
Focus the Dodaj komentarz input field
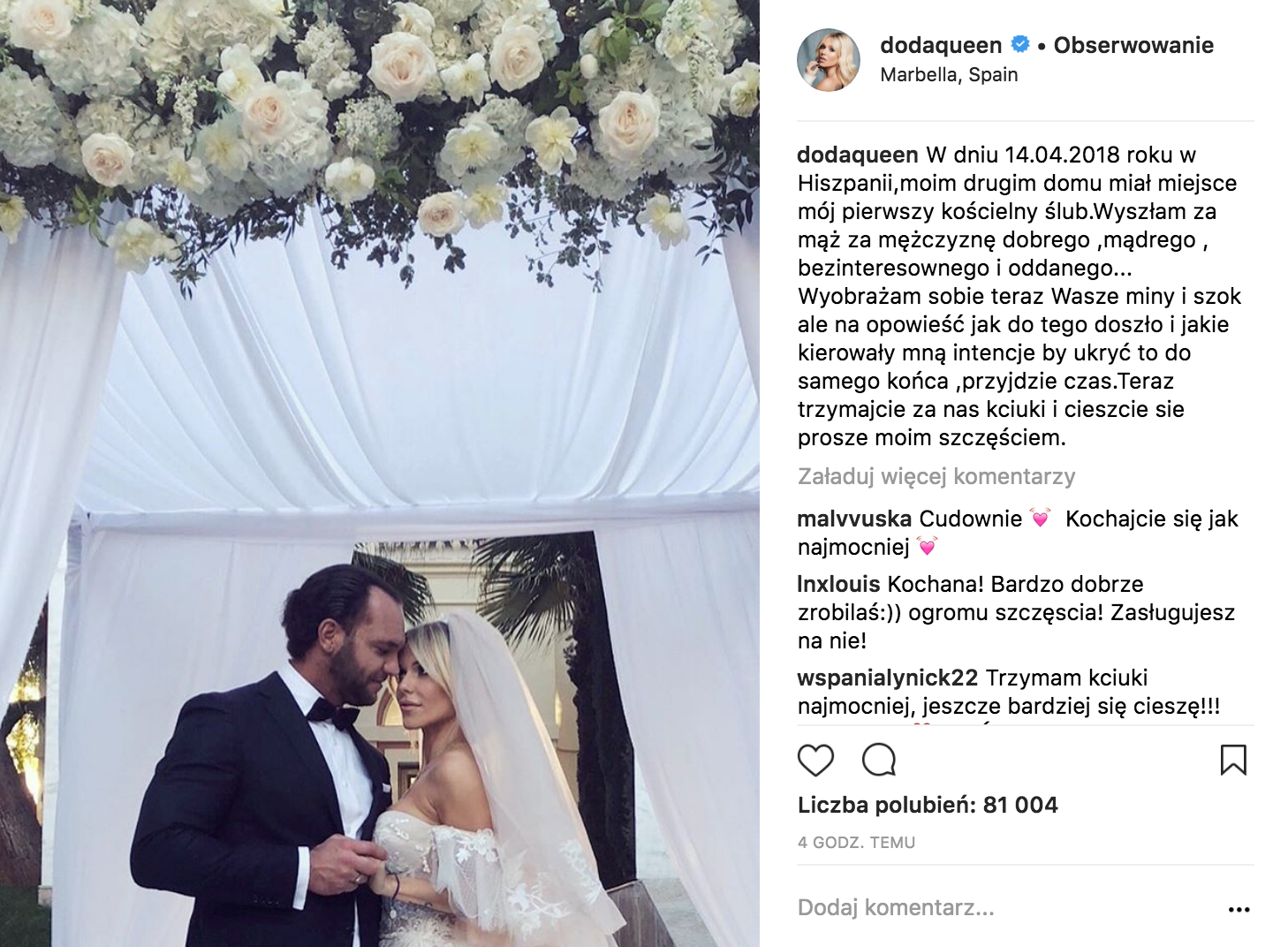[x=1007, y=907]
